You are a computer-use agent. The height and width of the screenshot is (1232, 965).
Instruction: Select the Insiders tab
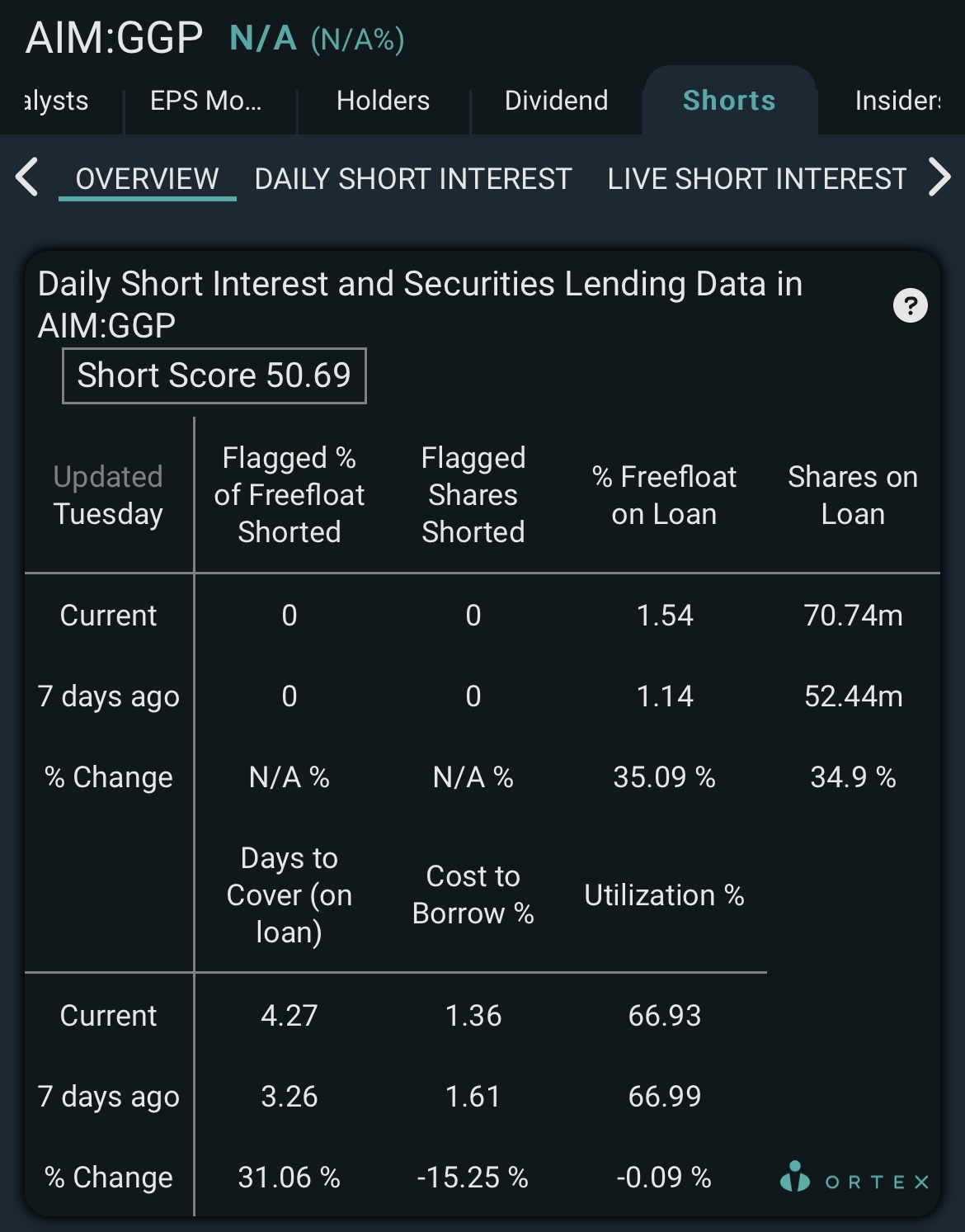pyautogui.click(x=897, y=101)
